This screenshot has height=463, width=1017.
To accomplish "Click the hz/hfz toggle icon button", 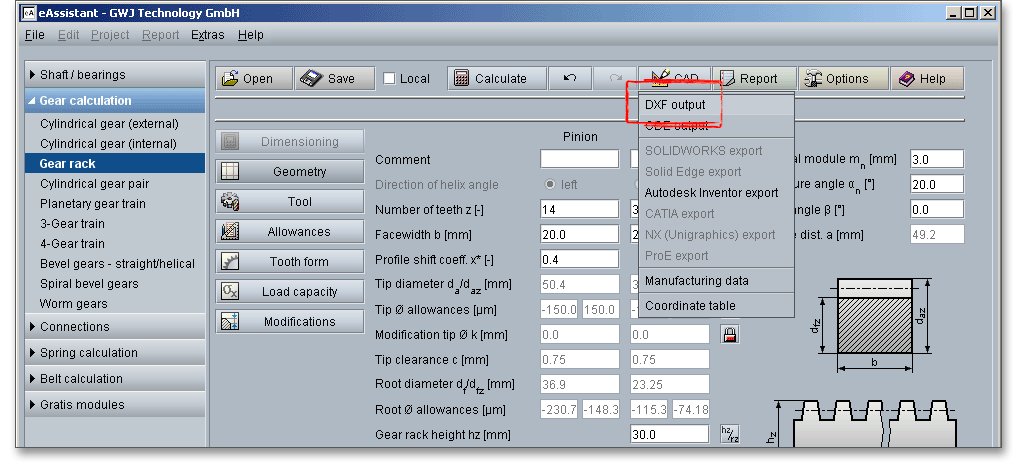I will [x=730, y=433].
